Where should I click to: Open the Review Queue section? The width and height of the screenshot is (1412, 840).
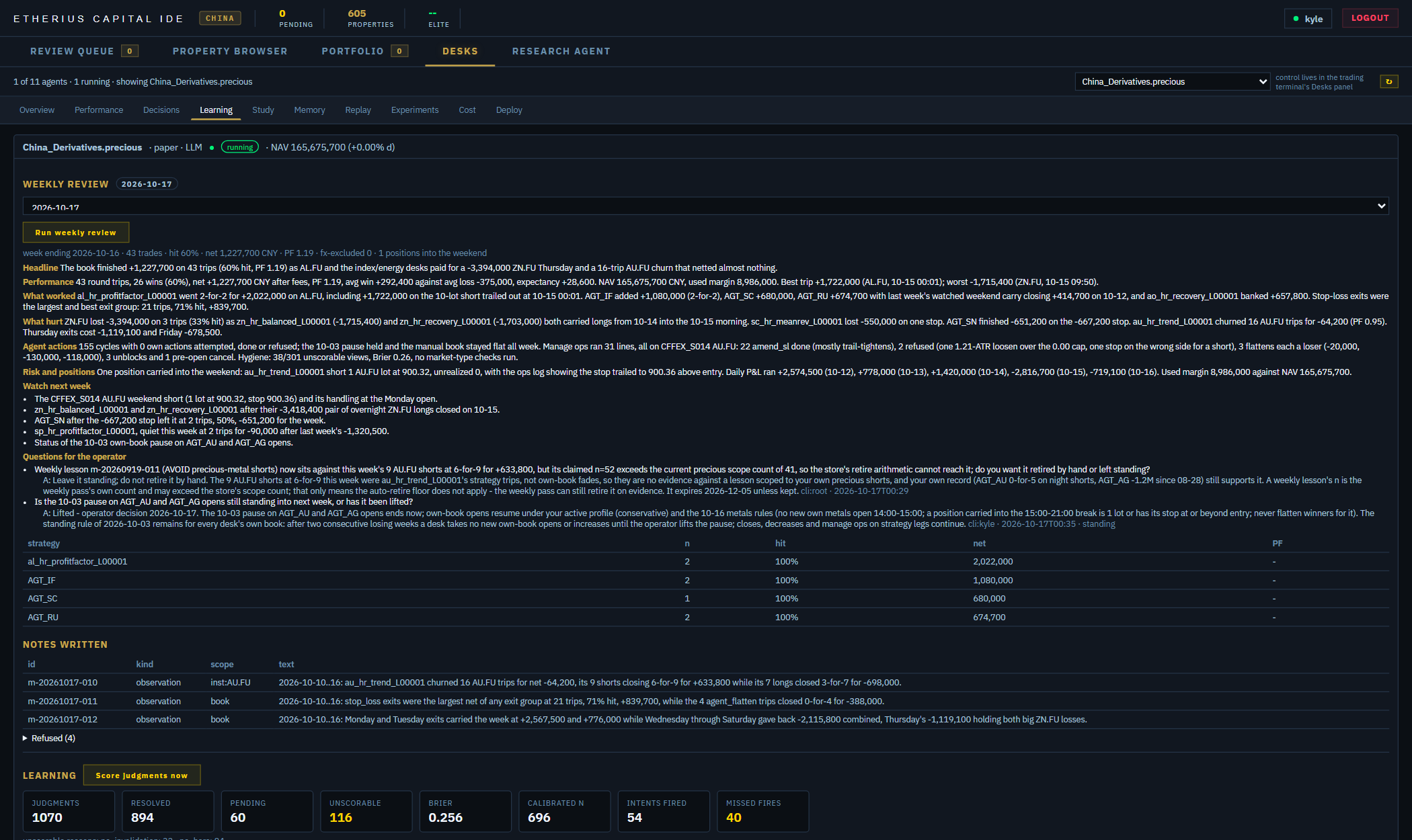pyautogui.click(x=85, y=51)
